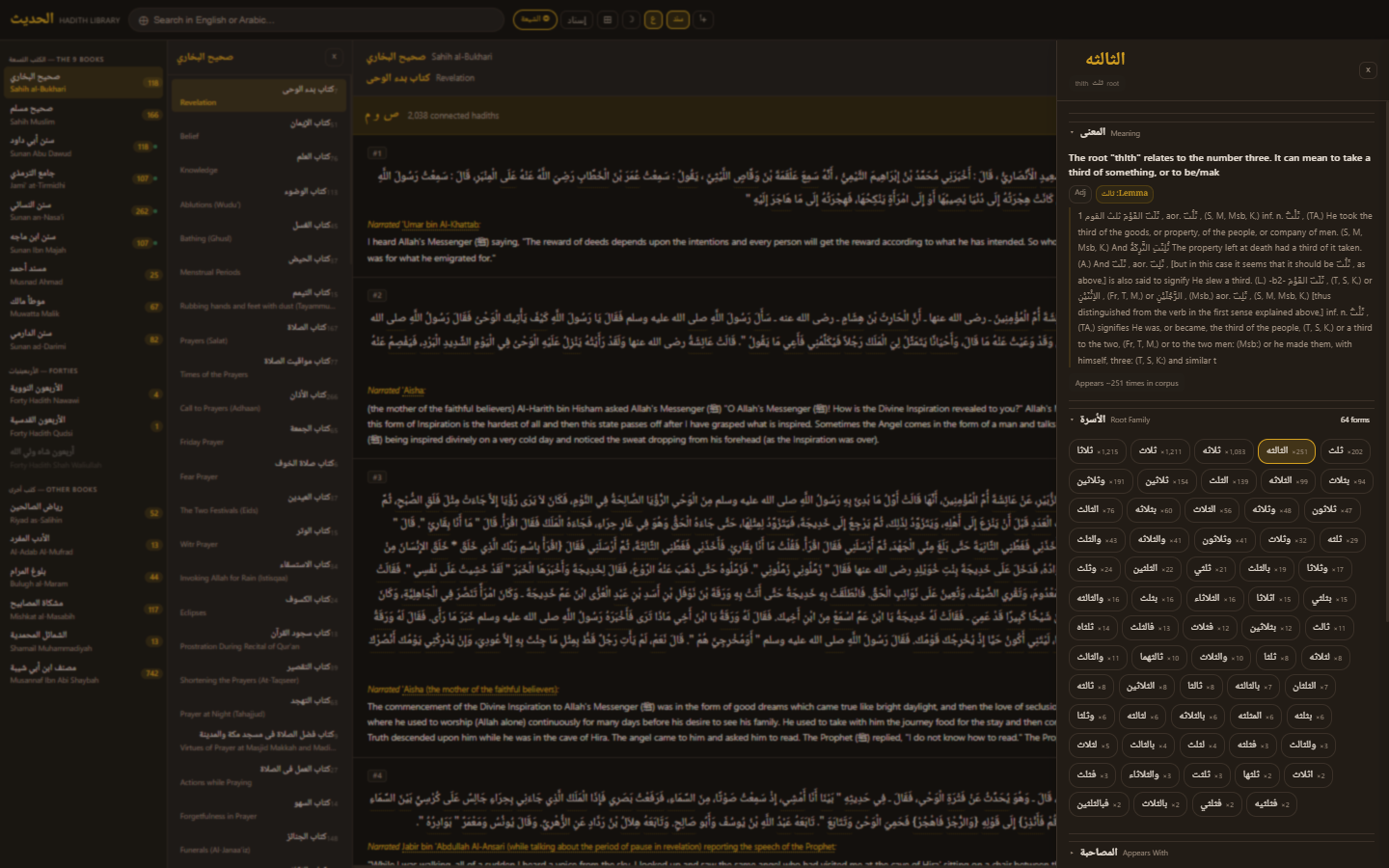Click the search icon inside the search bar
The image size is (1389, 868).
pyautogui.click(x=143, y=19)
